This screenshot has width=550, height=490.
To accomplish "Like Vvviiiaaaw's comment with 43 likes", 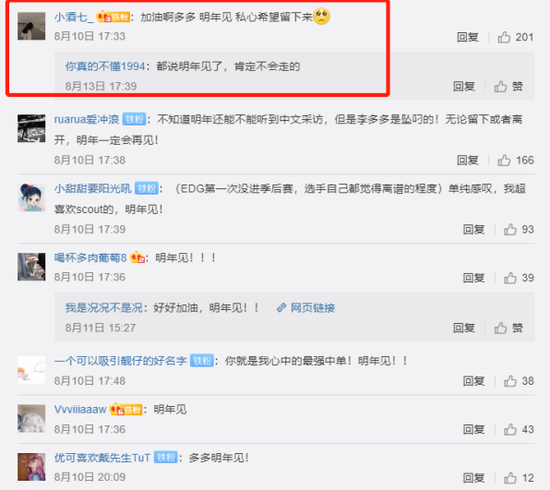I will point(518,429).
